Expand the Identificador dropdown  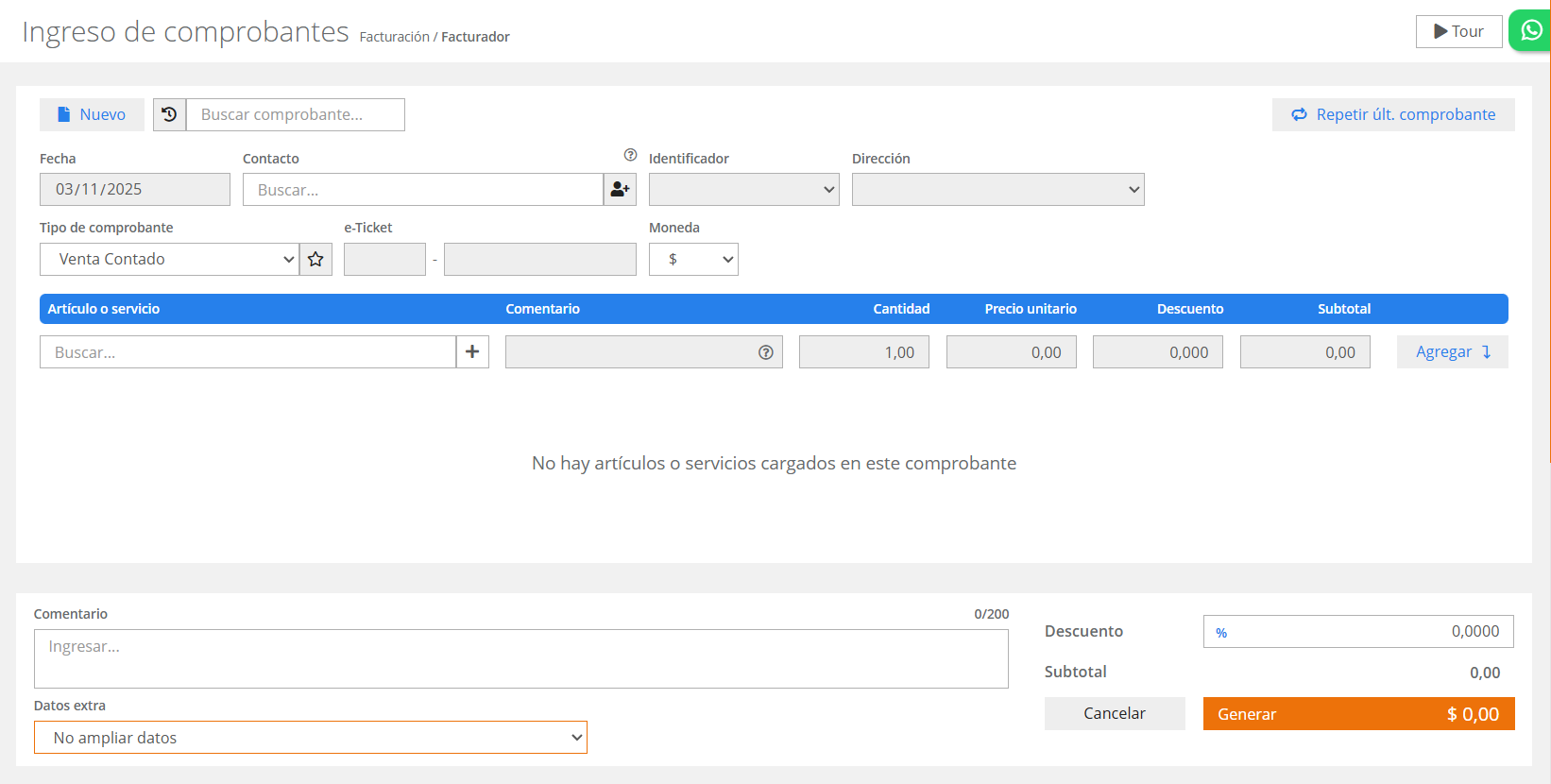pos(743,190)
